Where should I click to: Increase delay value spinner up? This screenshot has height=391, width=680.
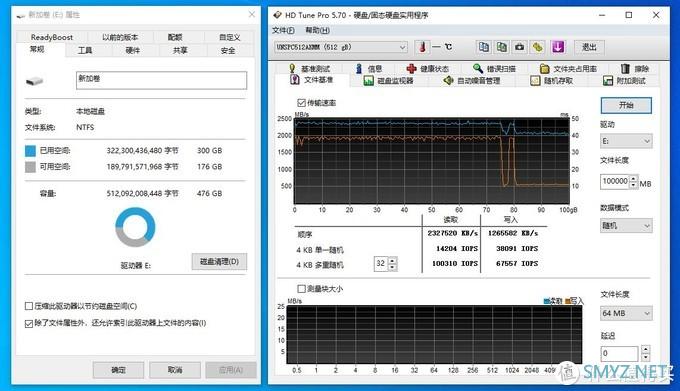coord(645,349)
